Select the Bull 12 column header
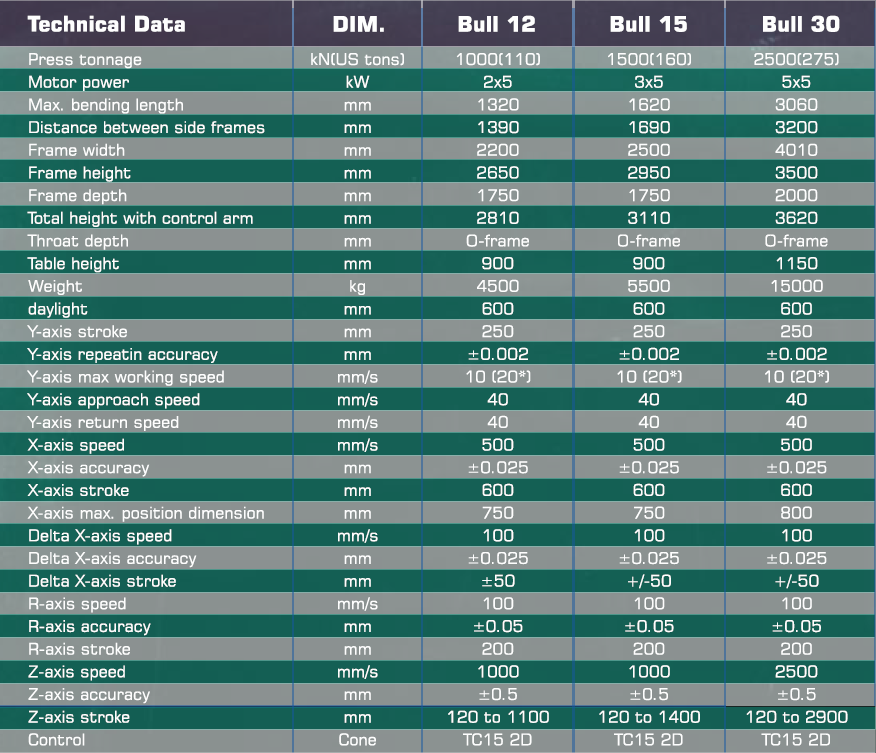876x753 pixels. 497,23
